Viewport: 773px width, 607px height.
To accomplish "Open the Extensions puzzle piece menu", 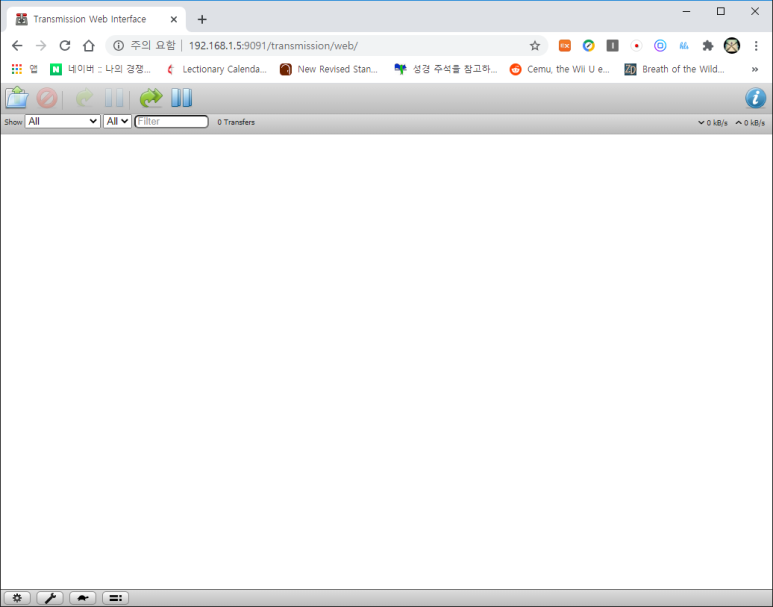I will [708, 46].
